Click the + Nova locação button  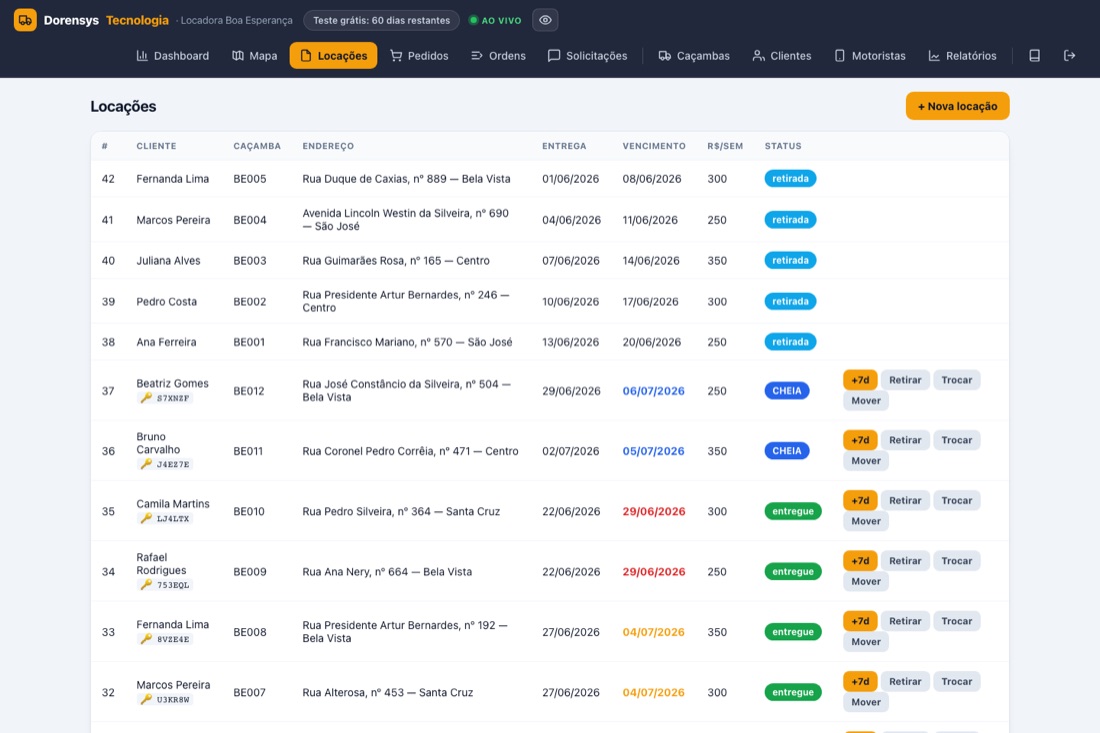pos(957,106)
